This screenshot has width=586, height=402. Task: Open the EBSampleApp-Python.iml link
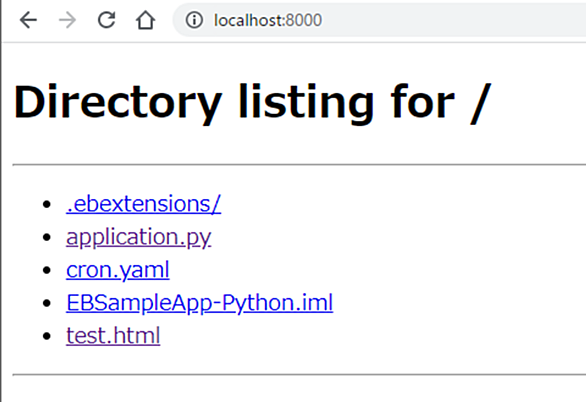coord(200,303)
